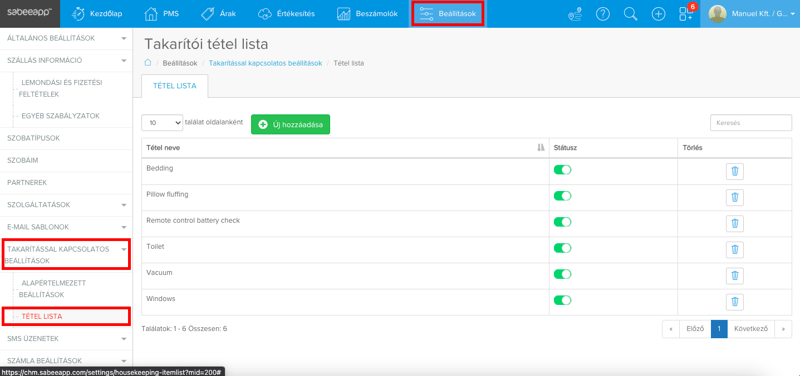800x376 pixels.
Task: Expand E-MAIL SABLONOK in the sidebar
Action: pyautogui.click(x=66, y=227)
